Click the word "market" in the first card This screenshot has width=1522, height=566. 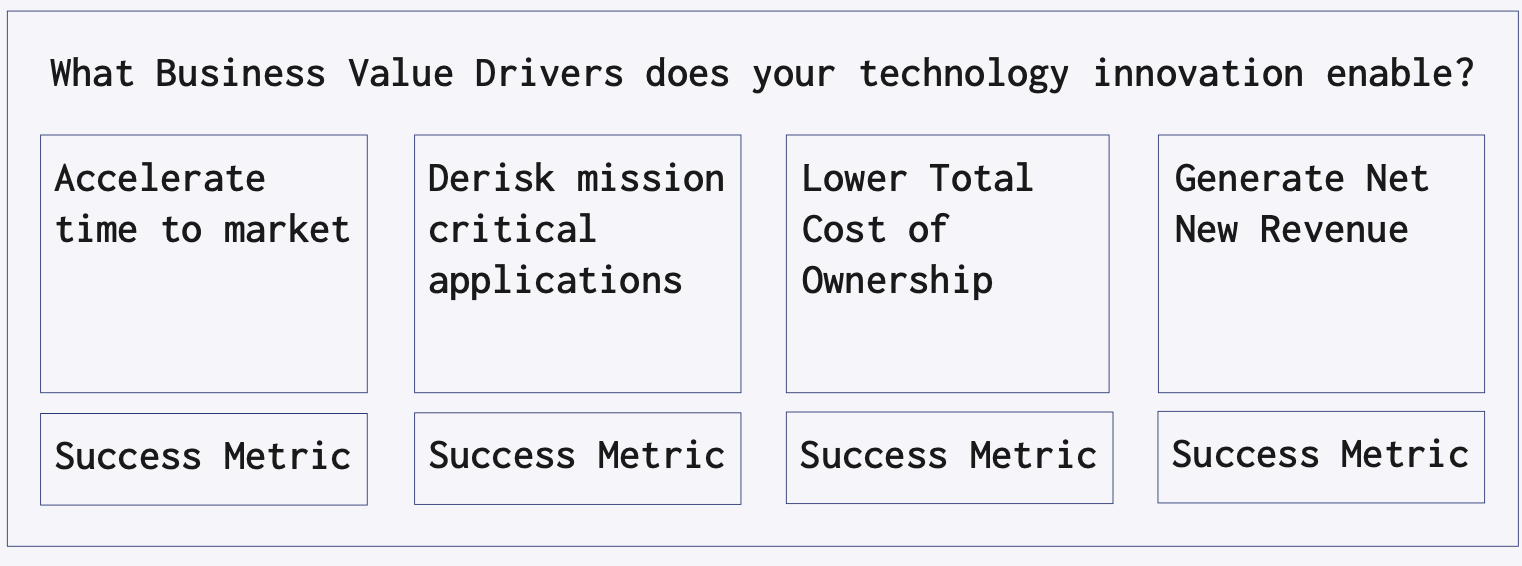[x=287, y=230]
